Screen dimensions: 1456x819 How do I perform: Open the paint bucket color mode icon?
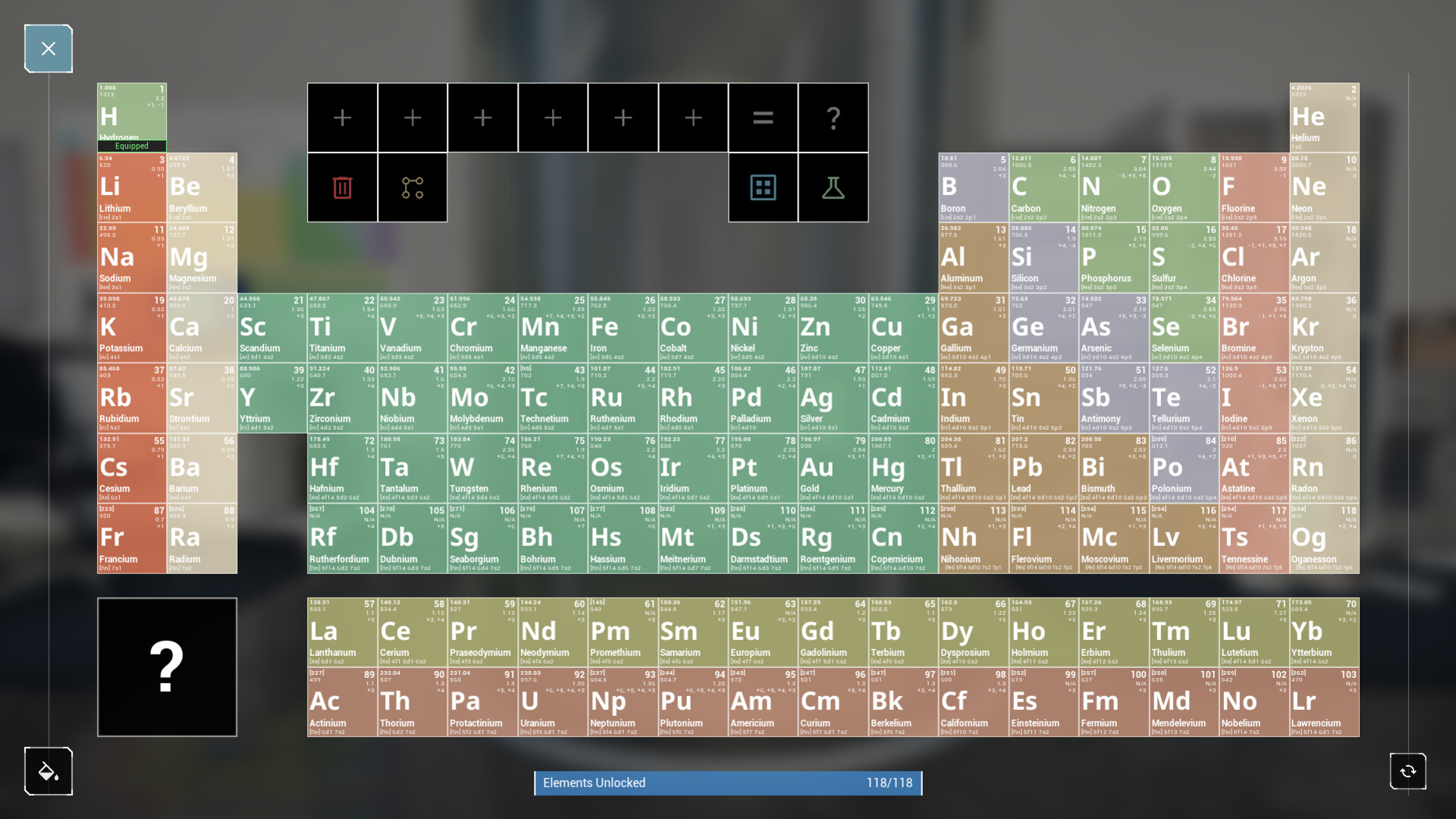click(48, 771)
